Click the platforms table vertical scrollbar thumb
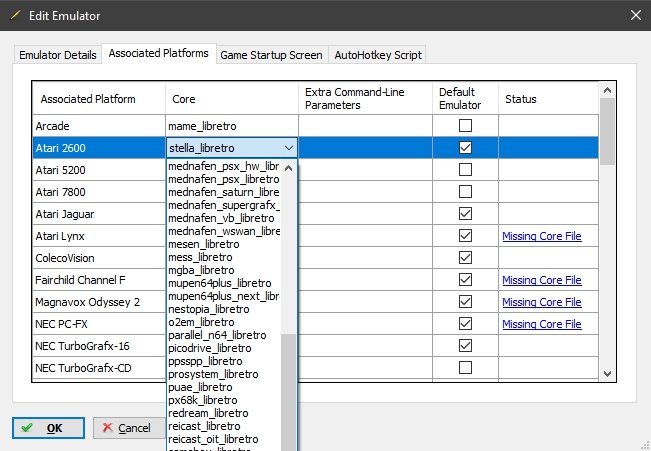The height and width of the screenshot is (451, 651). coord(607,131)
